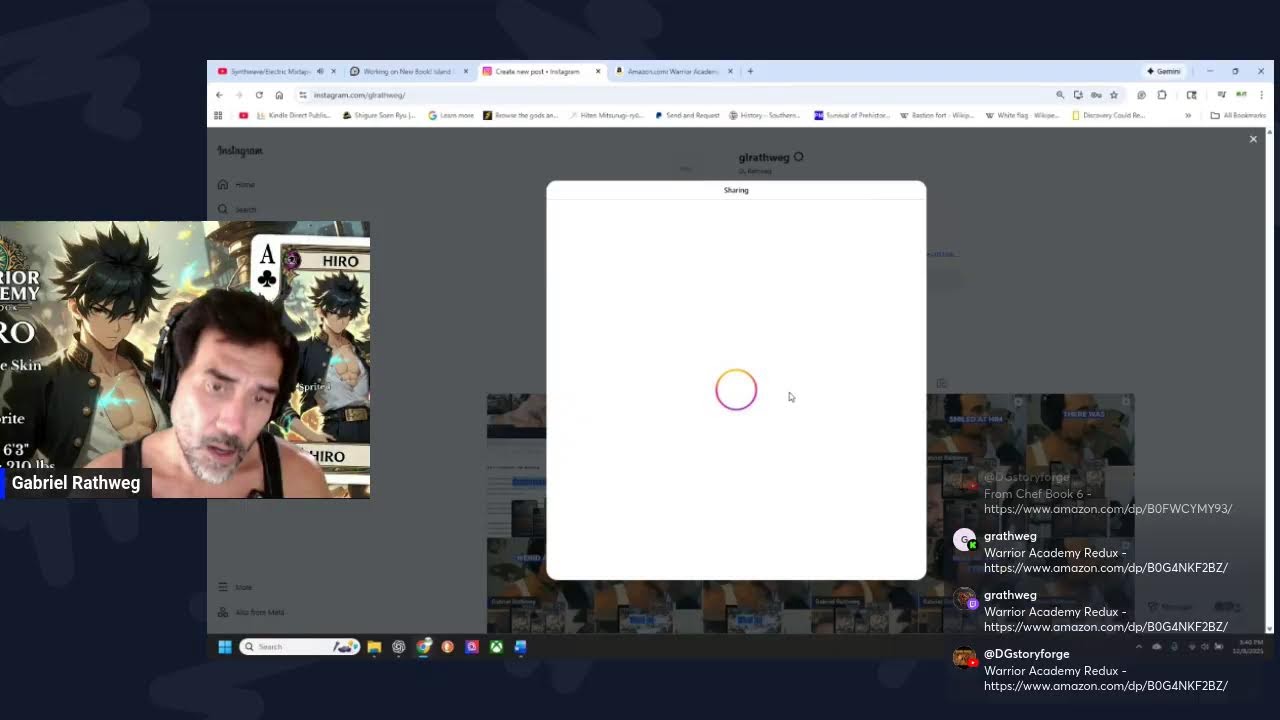Switch to the Synthwave/Electric Mixtape YouTube tab

pos(270,71)
